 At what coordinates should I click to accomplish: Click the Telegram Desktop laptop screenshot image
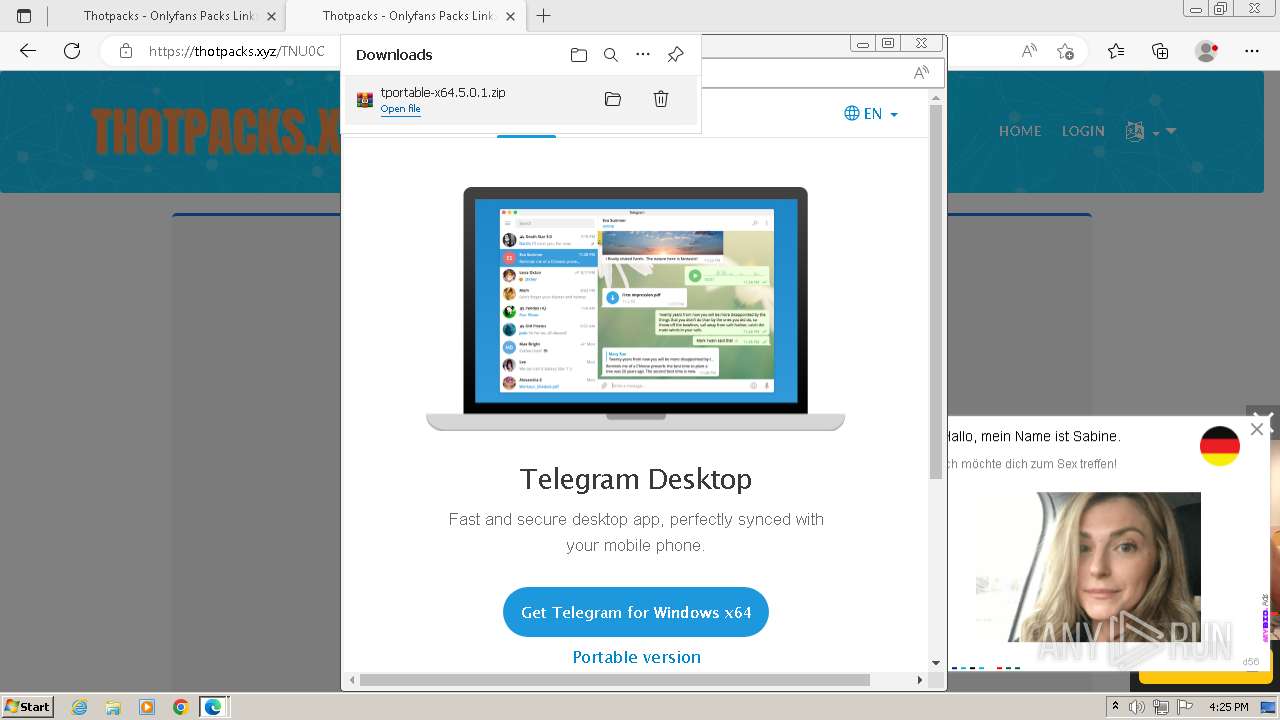636,309
